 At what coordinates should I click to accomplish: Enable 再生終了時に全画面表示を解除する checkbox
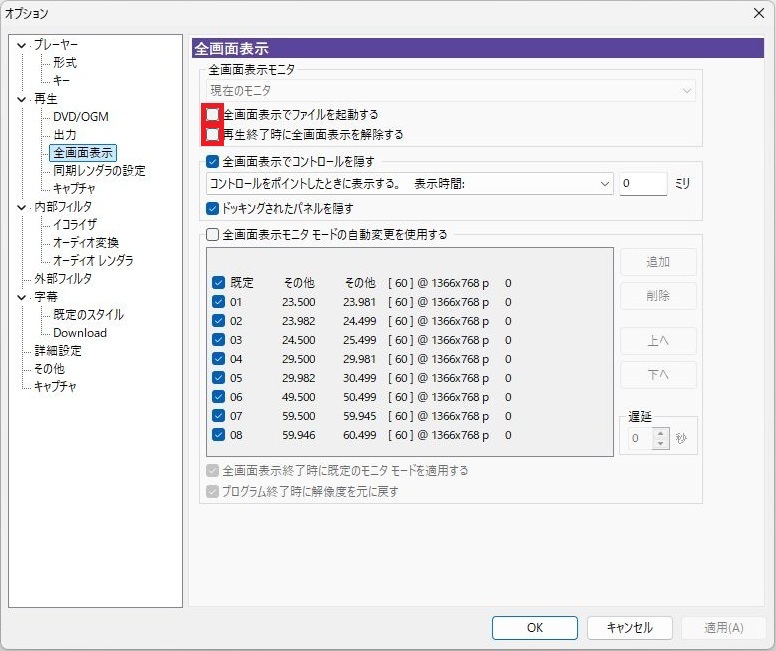pos(212,134)
